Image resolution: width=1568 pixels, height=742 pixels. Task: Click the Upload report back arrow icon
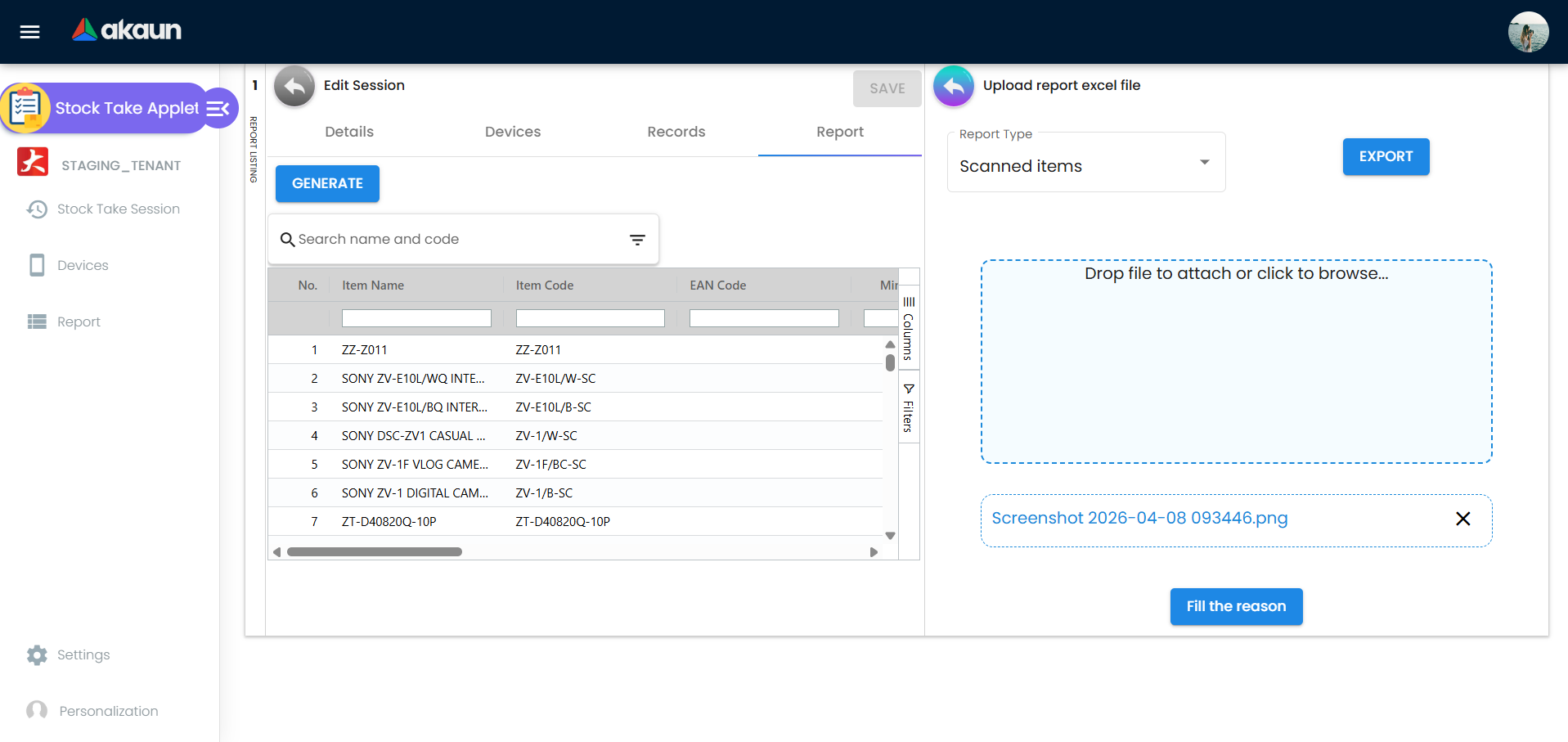coord(953,86)
